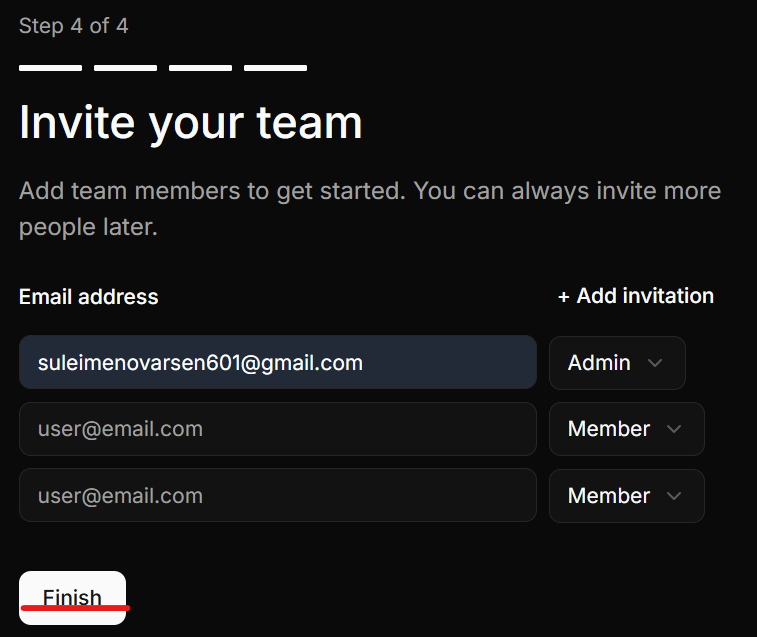Select the bottom row's empty email field
757x637 pixels.
point(277,496)
